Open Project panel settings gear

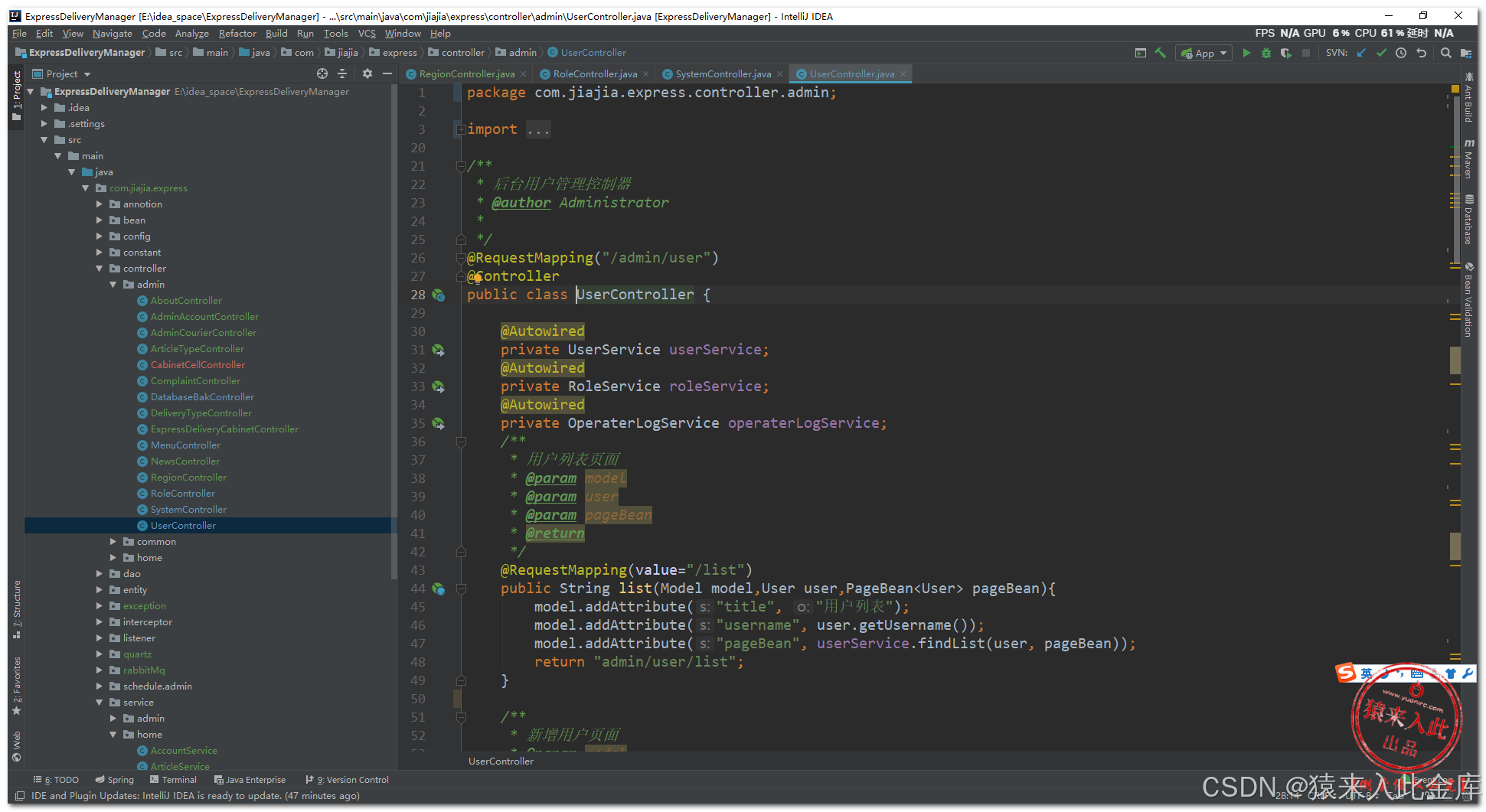point(367,73)
